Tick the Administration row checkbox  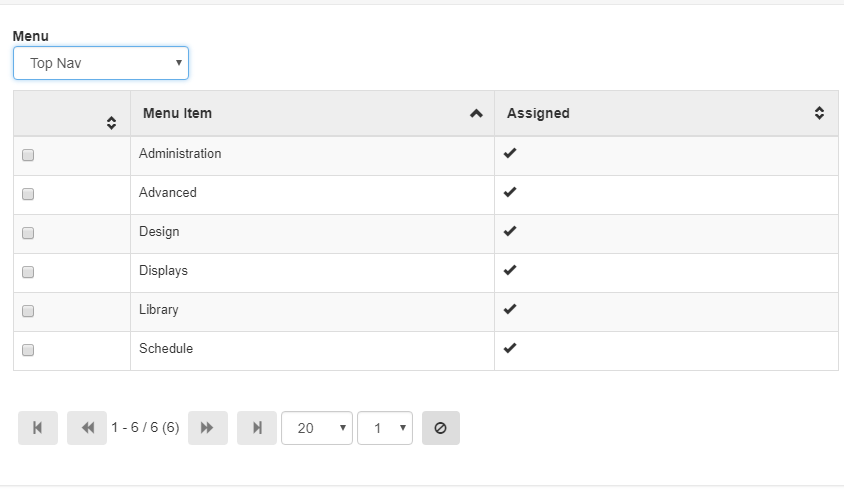pyautogui.click(x=28, y=155)
